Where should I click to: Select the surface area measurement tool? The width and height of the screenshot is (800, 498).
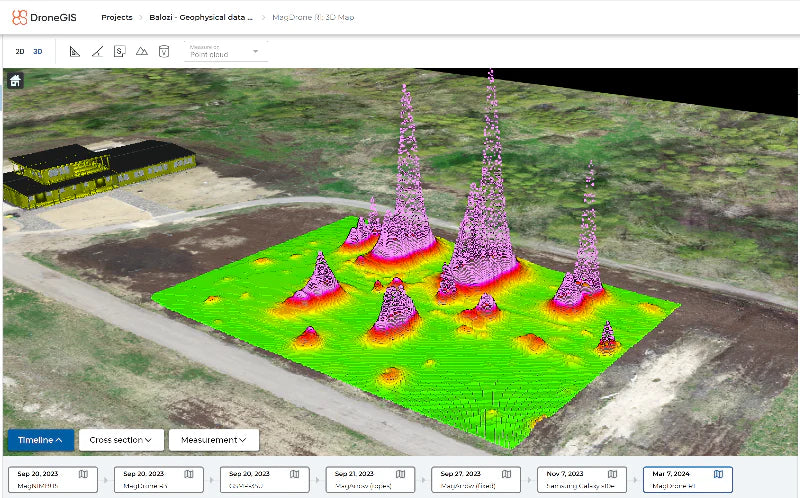(119, 51)
